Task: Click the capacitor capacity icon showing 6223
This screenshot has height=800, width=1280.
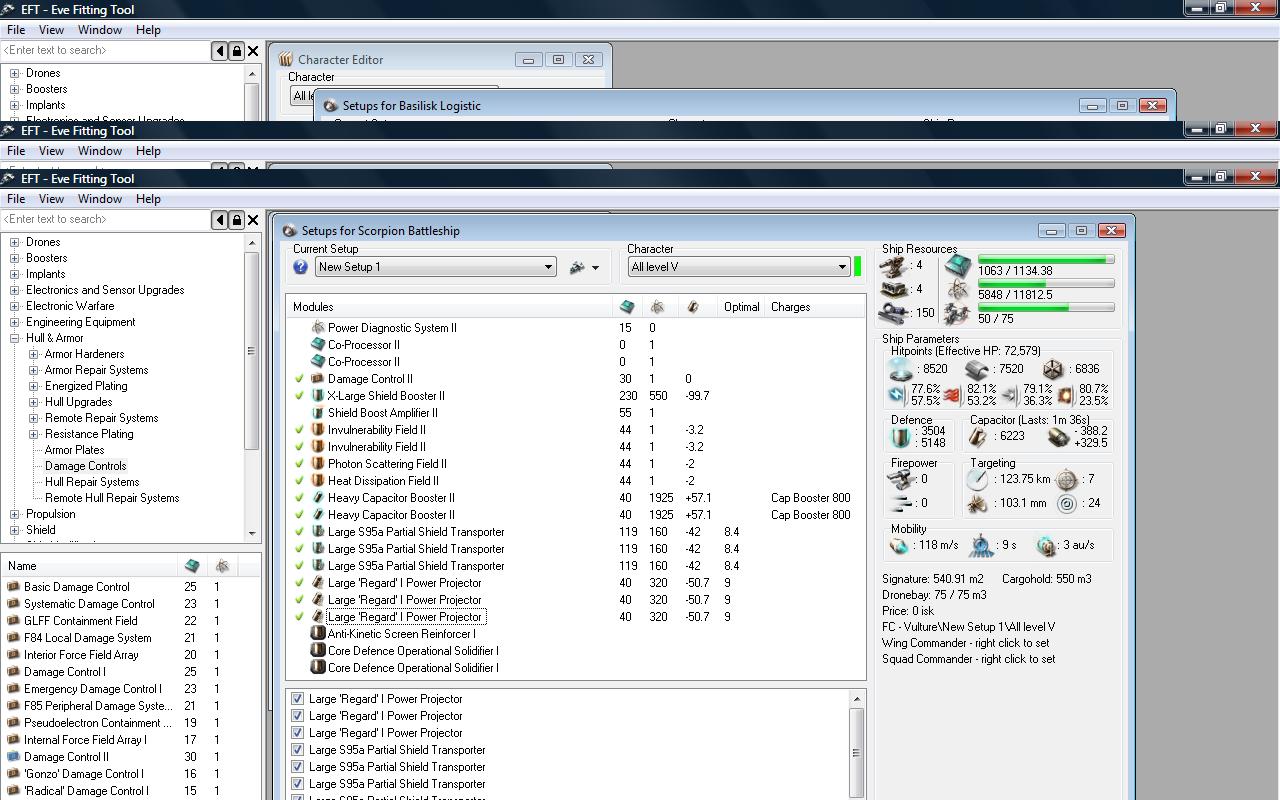Action: 978,437
